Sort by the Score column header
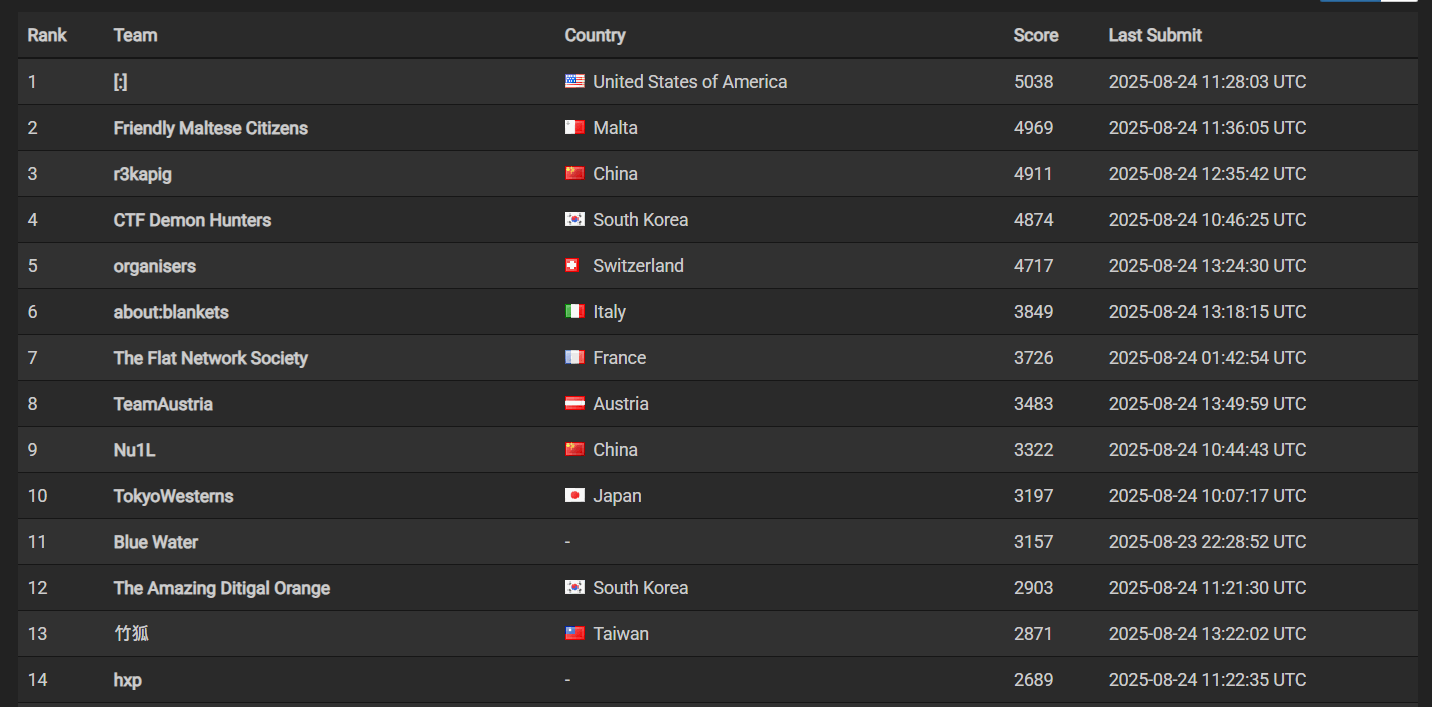 (1035, 35)
